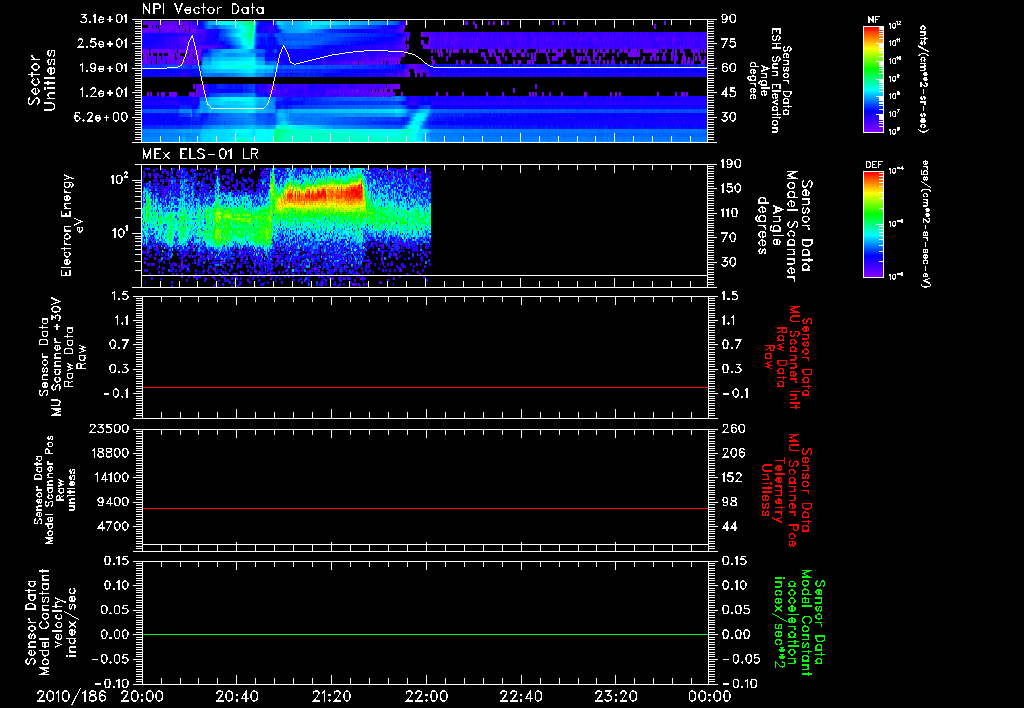This screenshot has width=1024, height=708.
Task: Click the NPI Vector Data panel title
Action: [203, 9]
